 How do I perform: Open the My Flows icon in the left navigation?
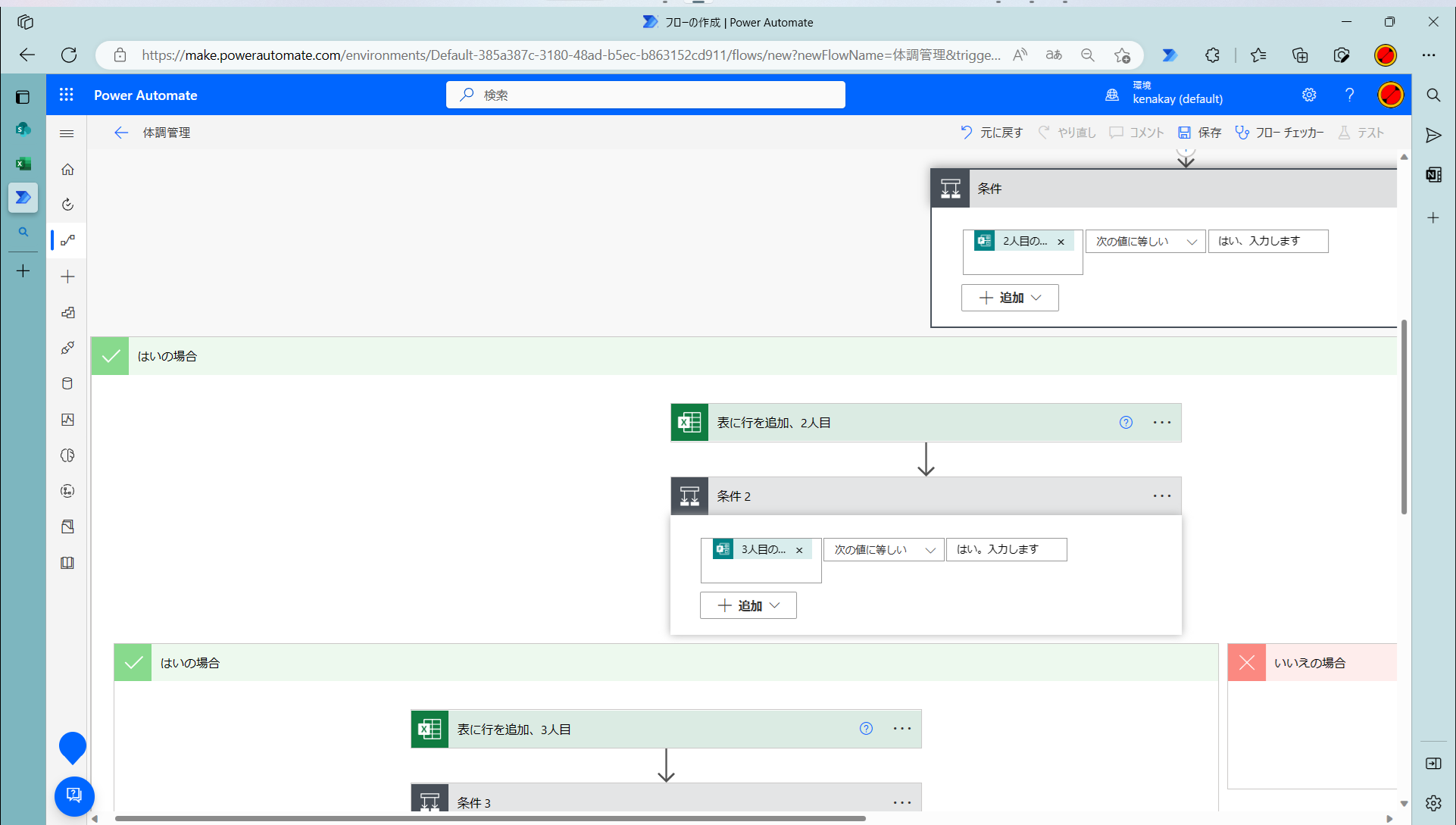coord(67,240)
